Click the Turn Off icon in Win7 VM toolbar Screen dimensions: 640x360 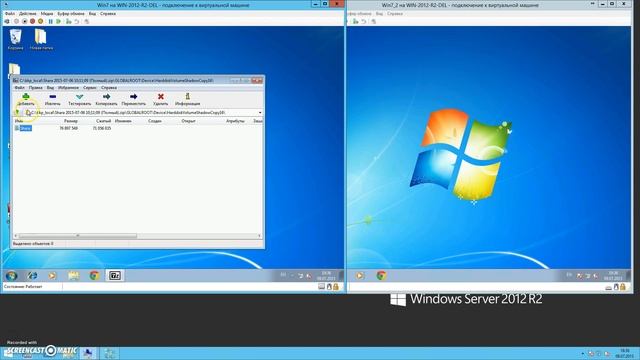pyautogui.click(x=24, y=21)
